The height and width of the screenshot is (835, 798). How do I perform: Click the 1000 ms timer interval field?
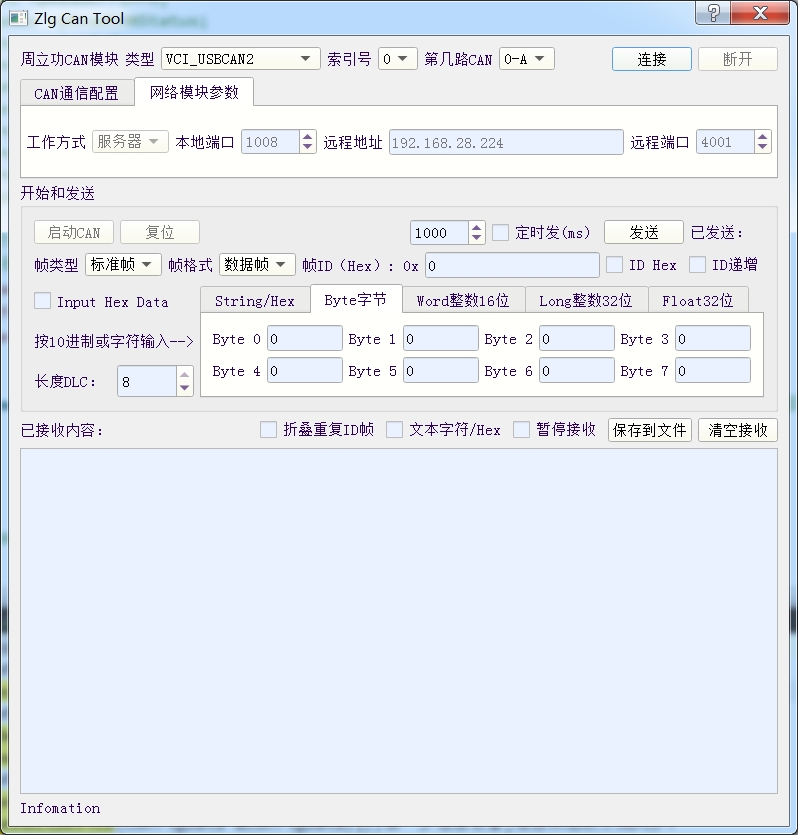(439, 233)
